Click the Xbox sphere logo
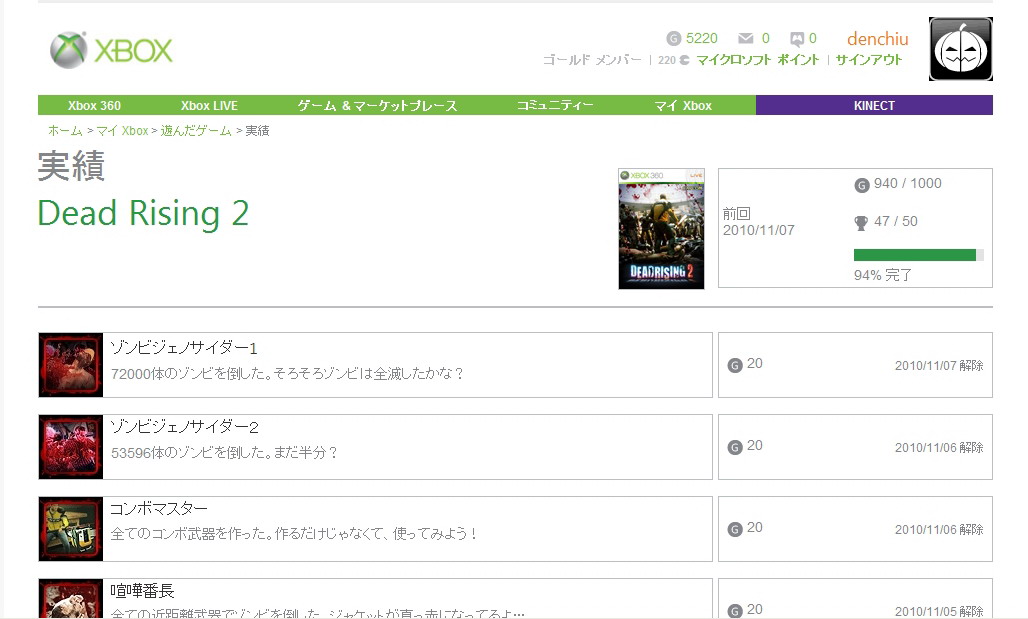 coord(69,50)
